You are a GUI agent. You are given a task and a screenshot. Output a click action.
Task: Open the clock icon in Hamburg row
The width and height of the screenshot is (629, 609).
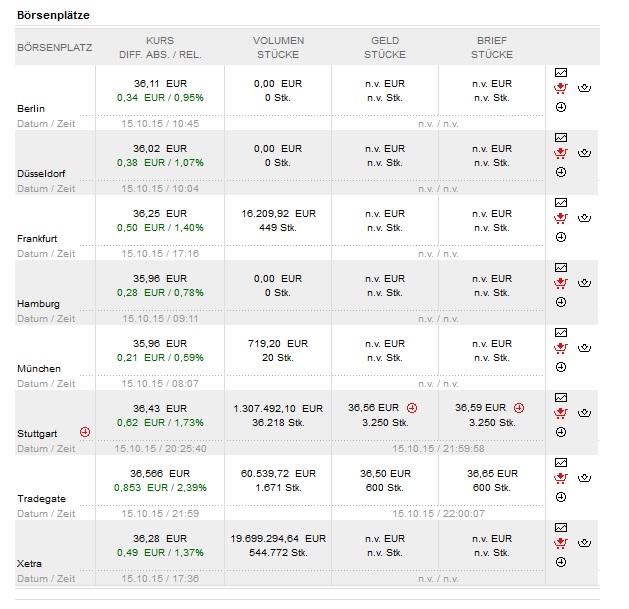pyautogui.click(x=560, y=302)
